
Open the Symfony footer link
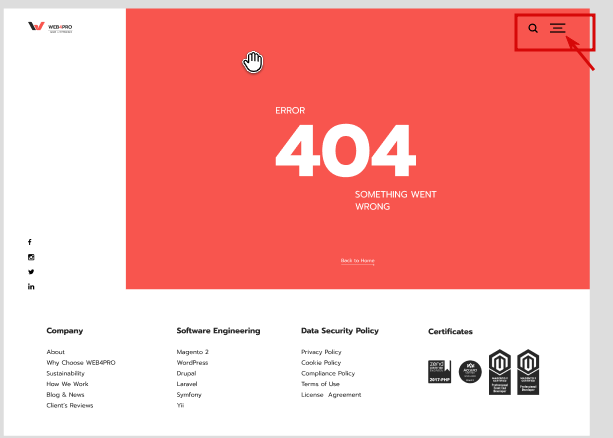click(189, 395)
